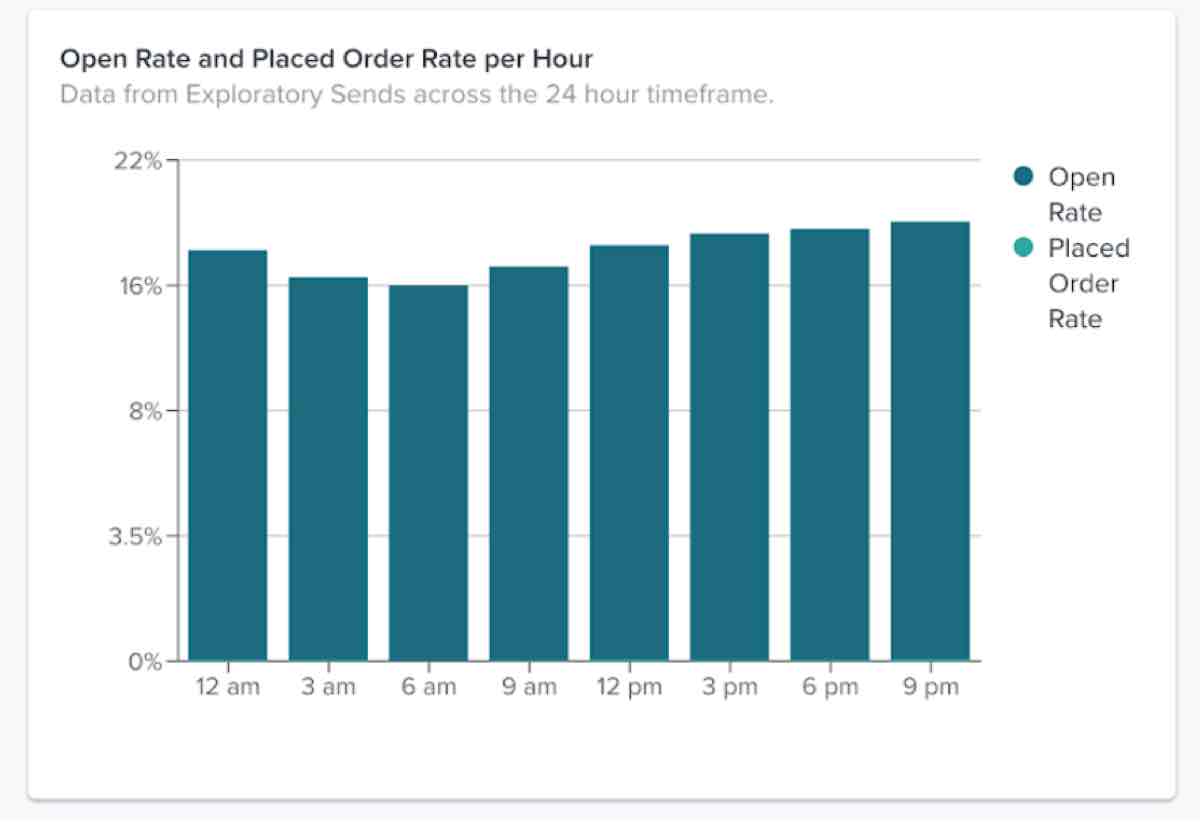1200x824 pixels.
Task: Click the Exploratory Sends subtitle text
Action: tap(416, 96)
